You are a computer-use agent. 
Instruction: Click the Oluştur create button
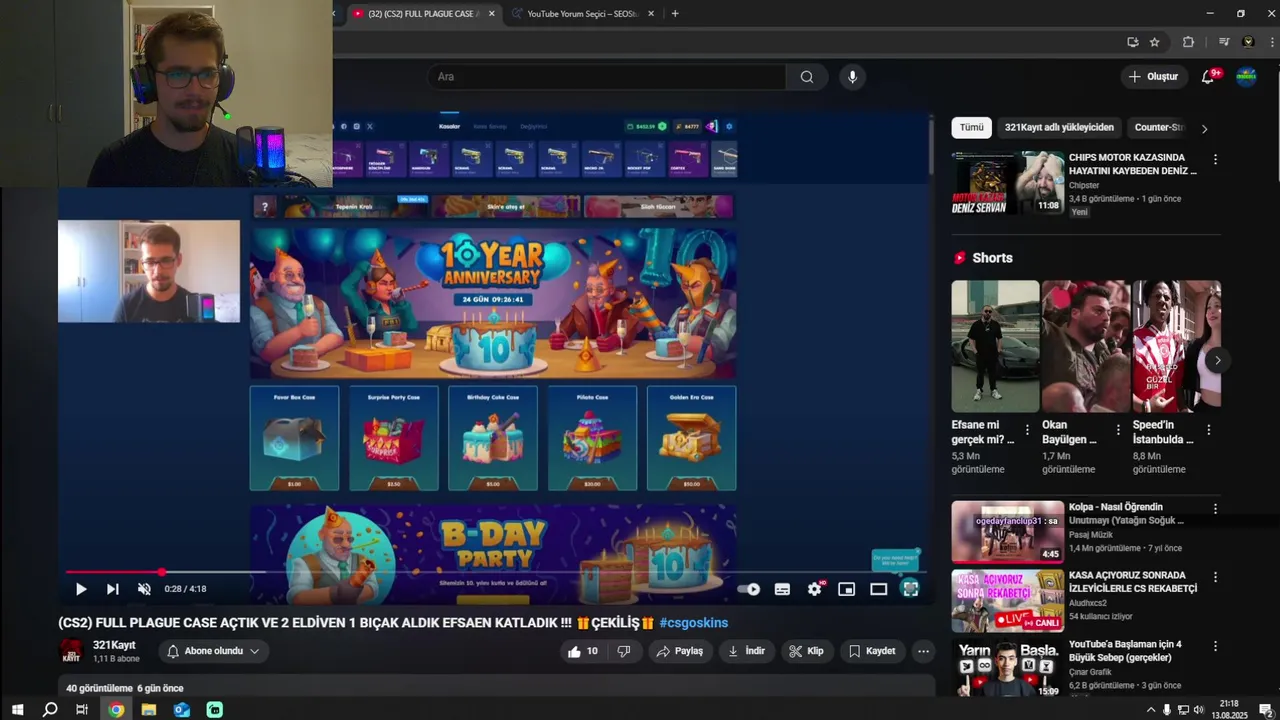(x=1153, y=77)
